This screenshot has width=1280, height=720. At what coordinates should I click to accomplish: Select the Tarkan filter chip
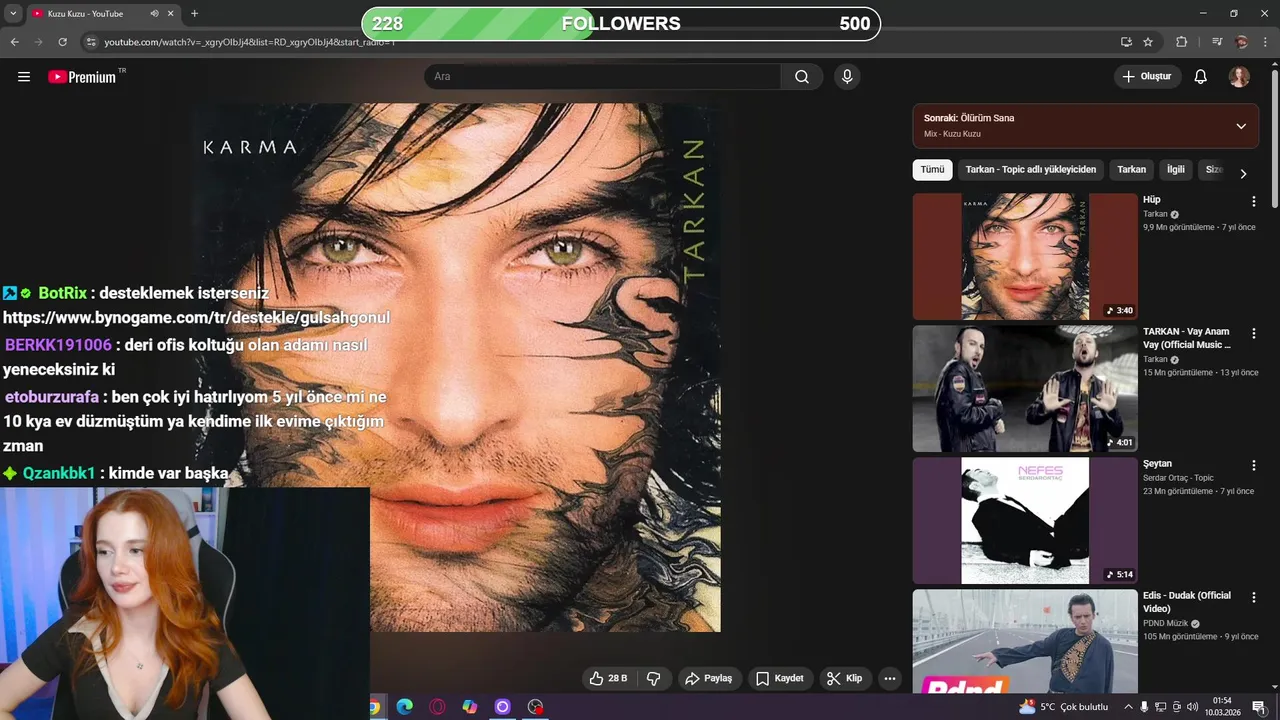click(x=1131, y=170)
